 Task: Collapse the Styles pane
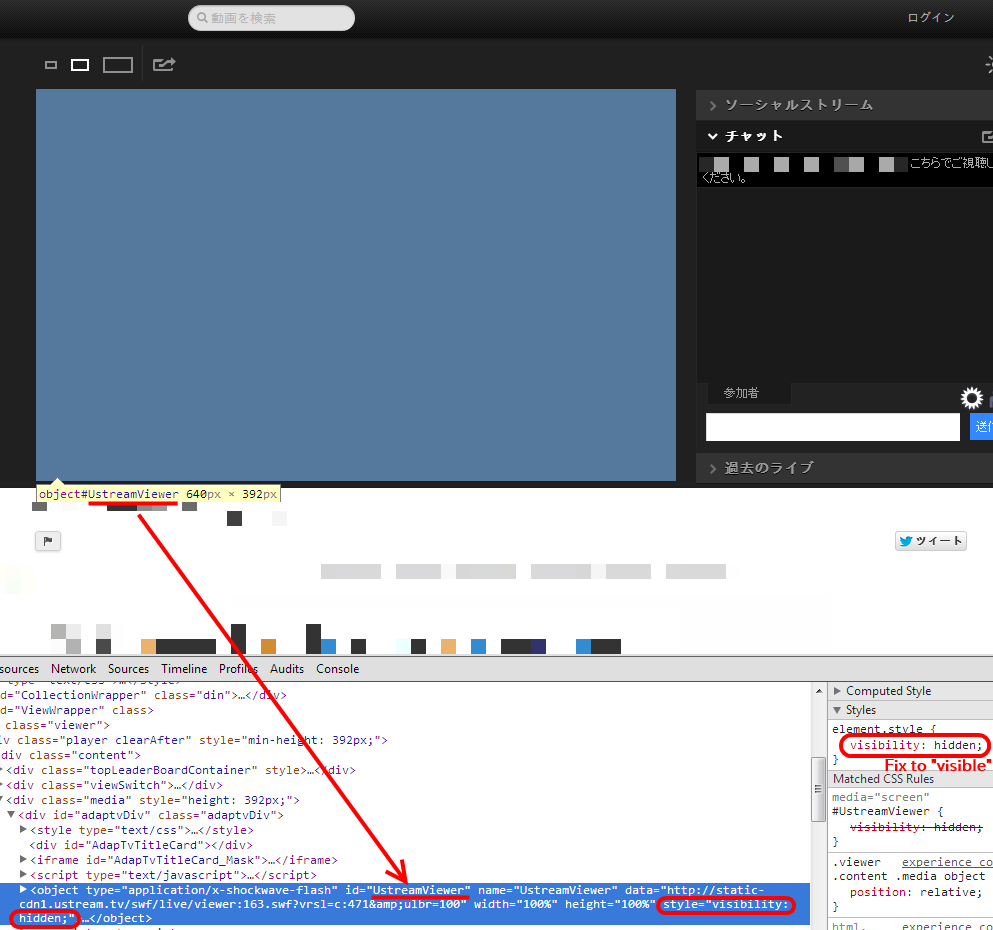pyautogui.click(x=837, y=710)
